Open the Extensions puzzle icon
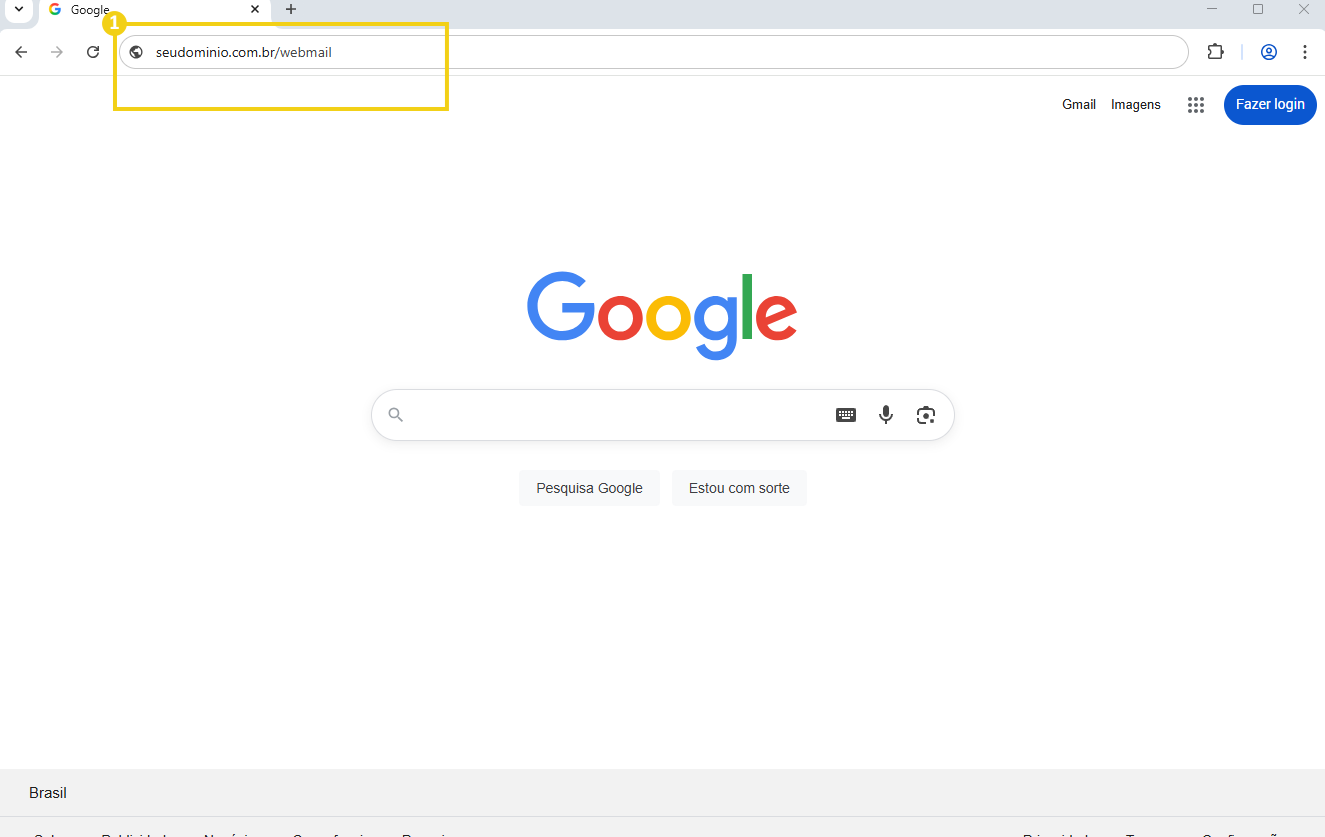The height and width of the screenshot is (837, 1325). [1215, 52]
